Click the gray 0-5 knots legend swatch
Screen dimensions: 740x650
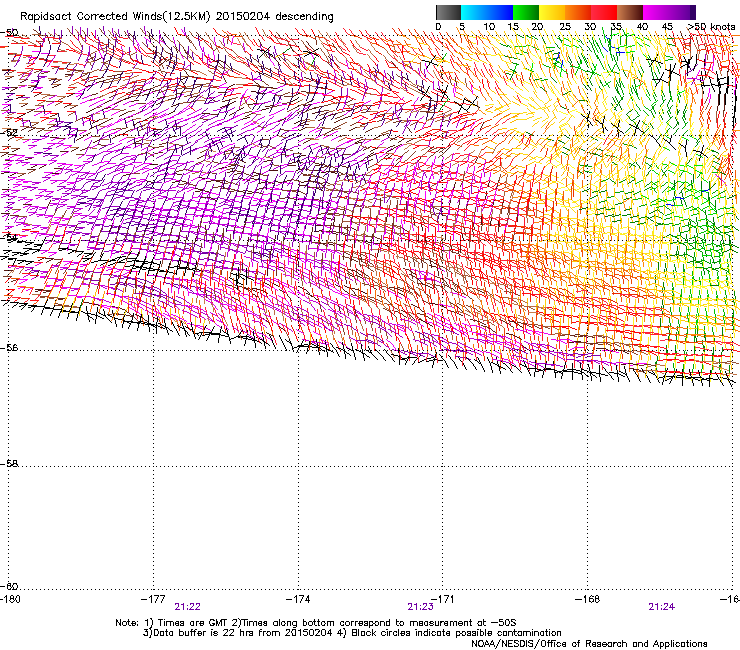(448, 12)
